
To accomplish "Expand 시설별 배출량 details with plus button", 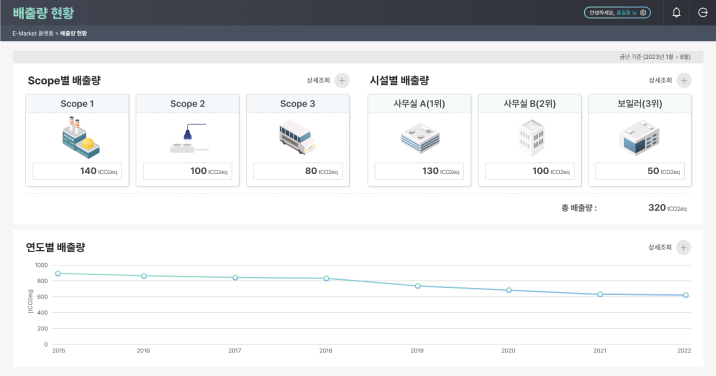I will (684, 80).
